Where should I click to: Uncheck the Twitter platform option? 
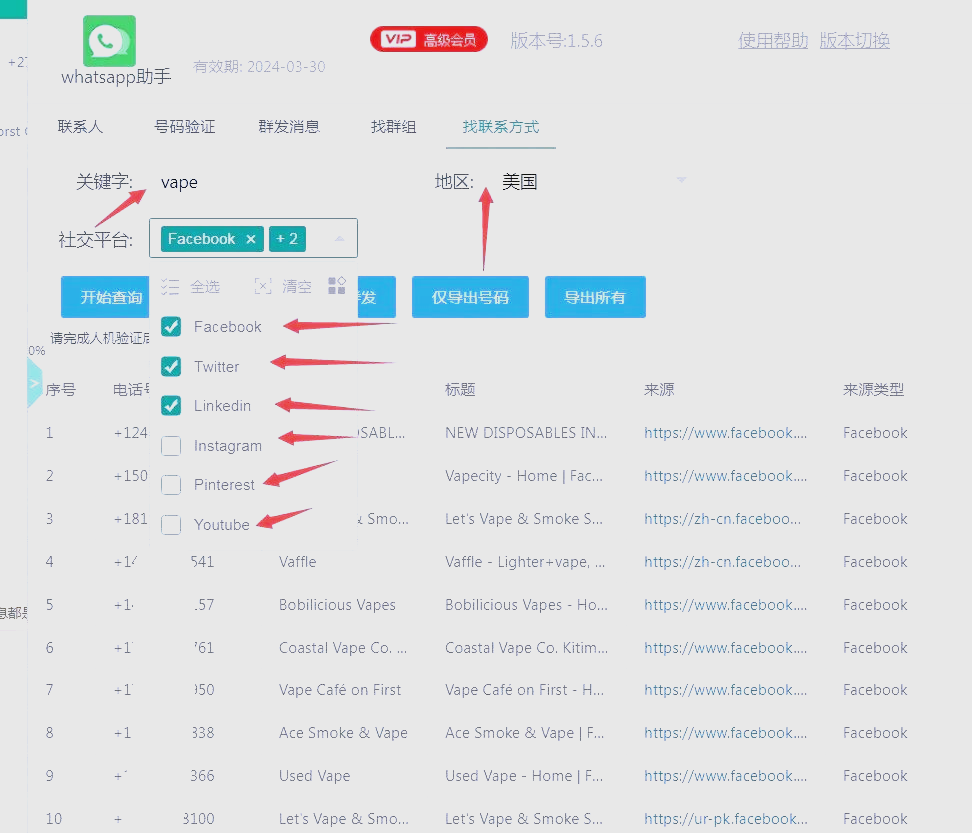click(x=171, y=366)
